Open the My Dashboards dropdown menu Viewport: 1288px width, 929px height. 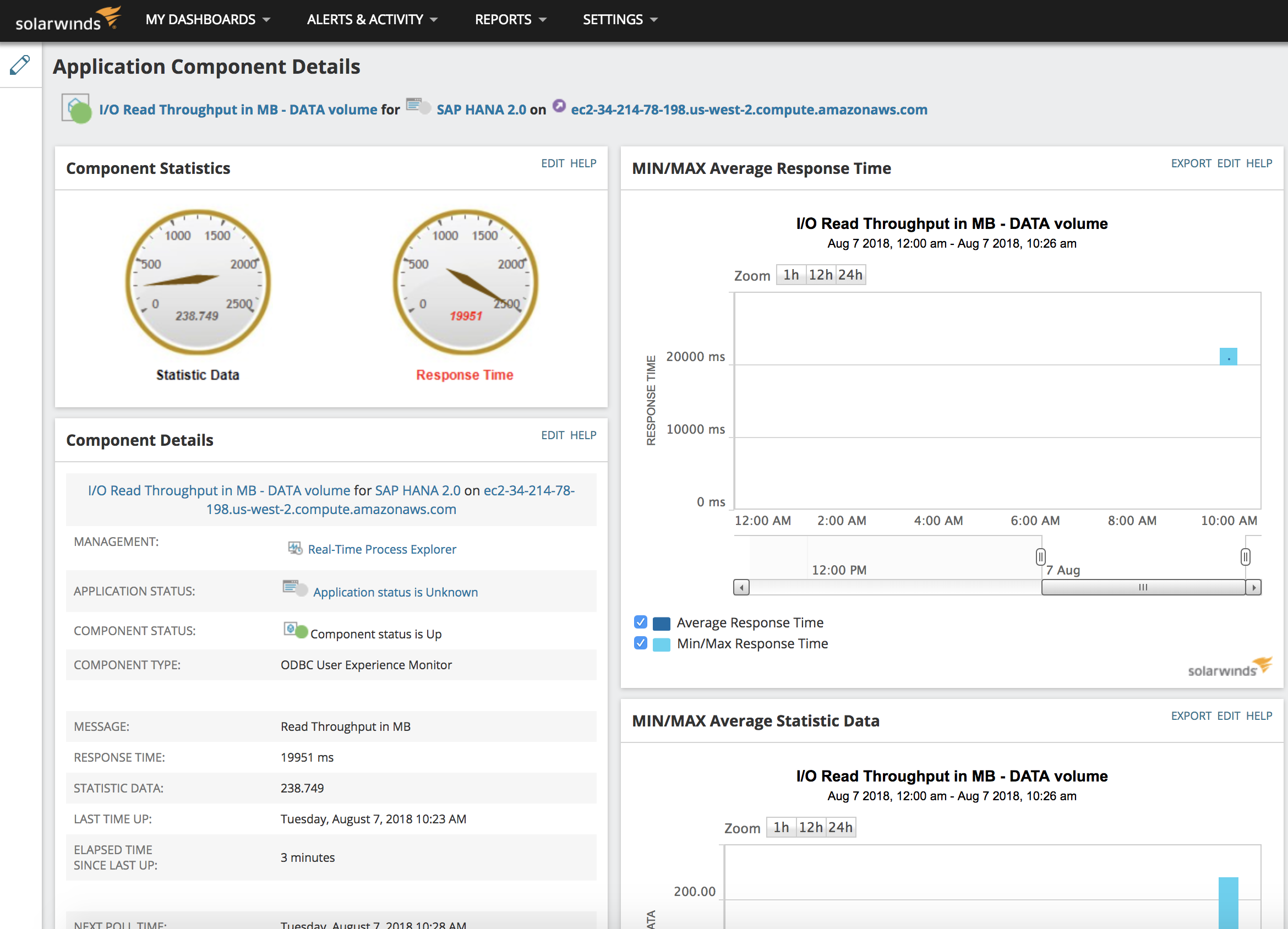pos(208,19)
